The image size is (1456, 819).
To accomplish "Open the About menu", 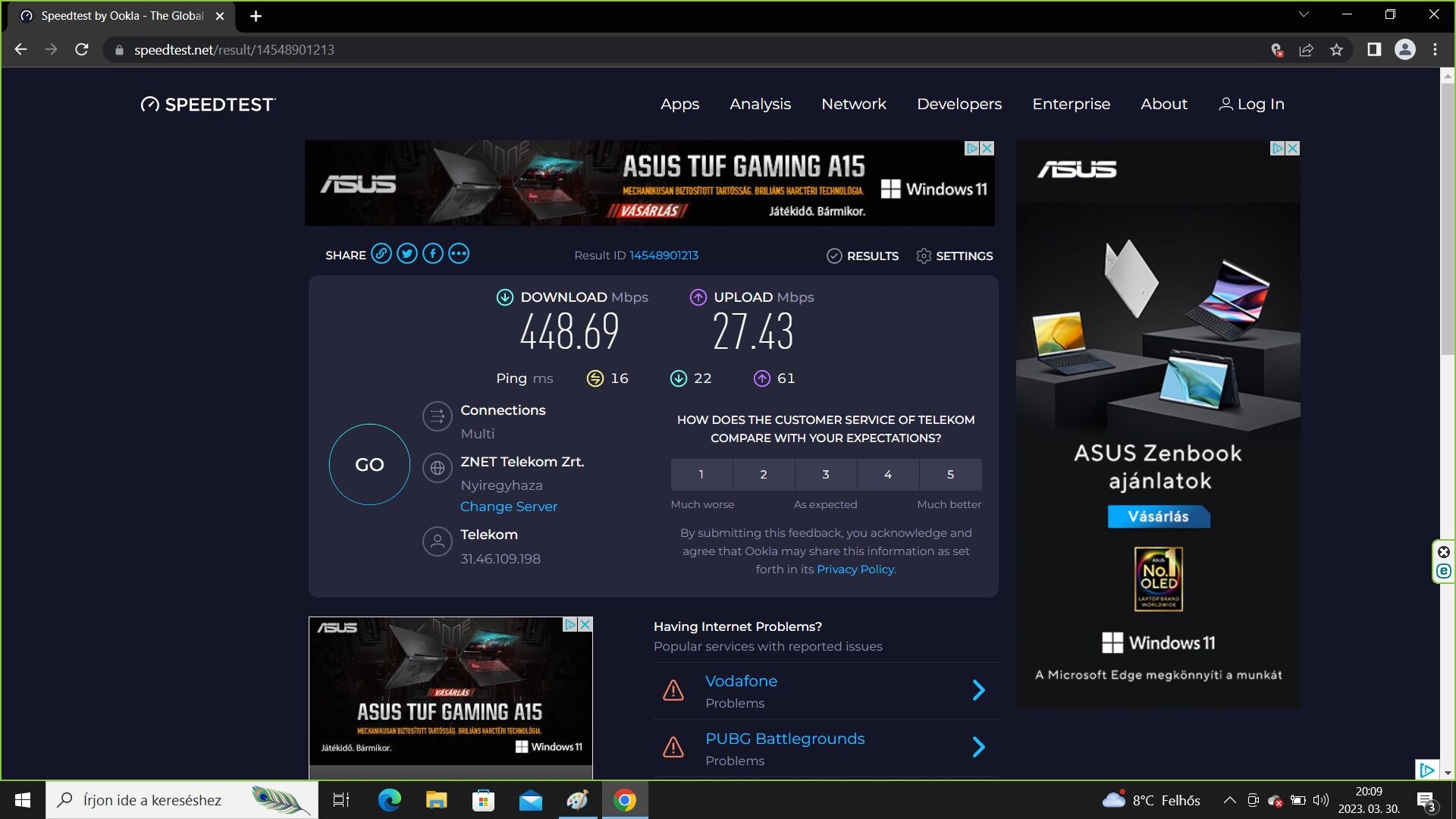I will (x=1164, y=104).
